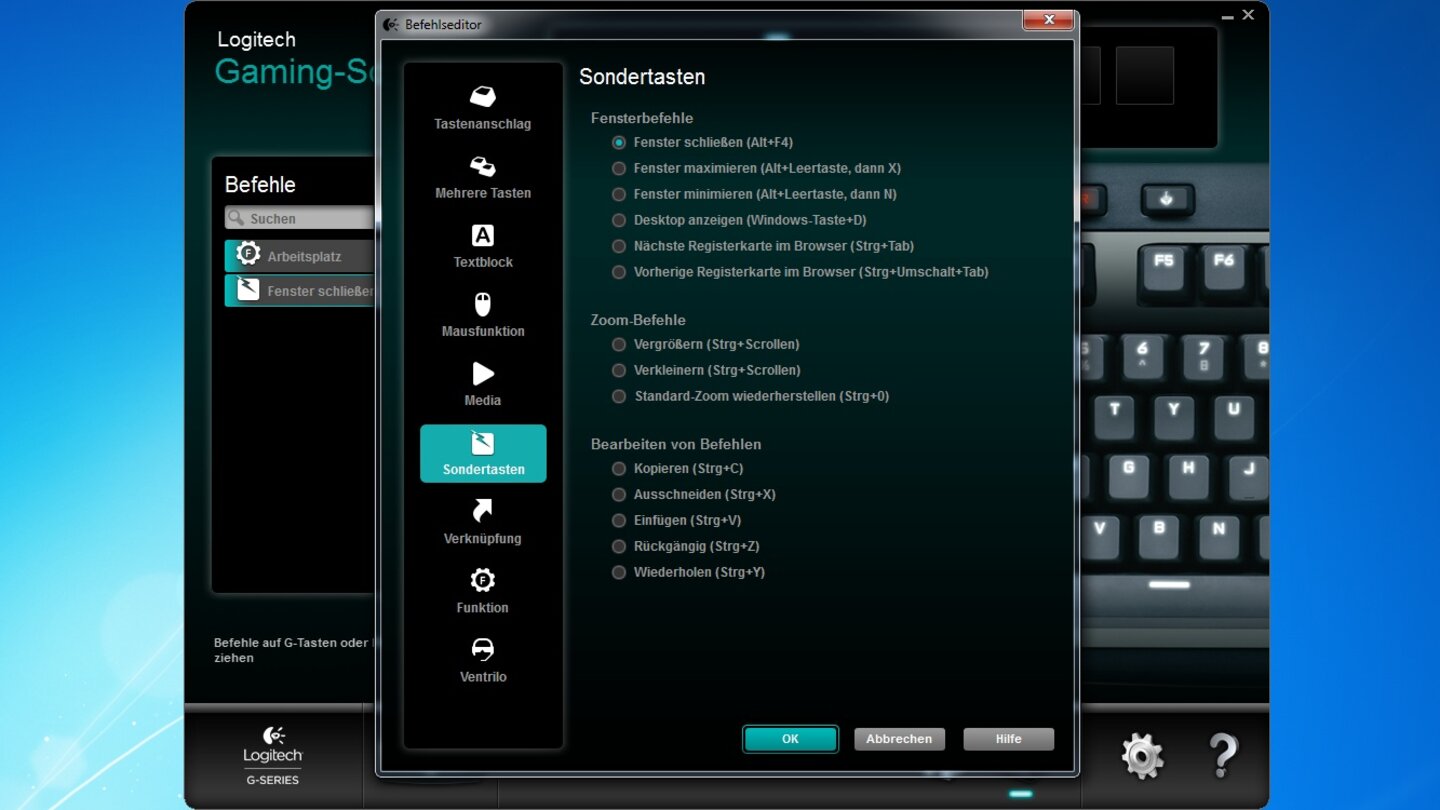Screen dimensions: 1440x810
Task: Select Arbeitsplatz command in Befehle list
Action: pyautogui.click(x=300, y=256)
